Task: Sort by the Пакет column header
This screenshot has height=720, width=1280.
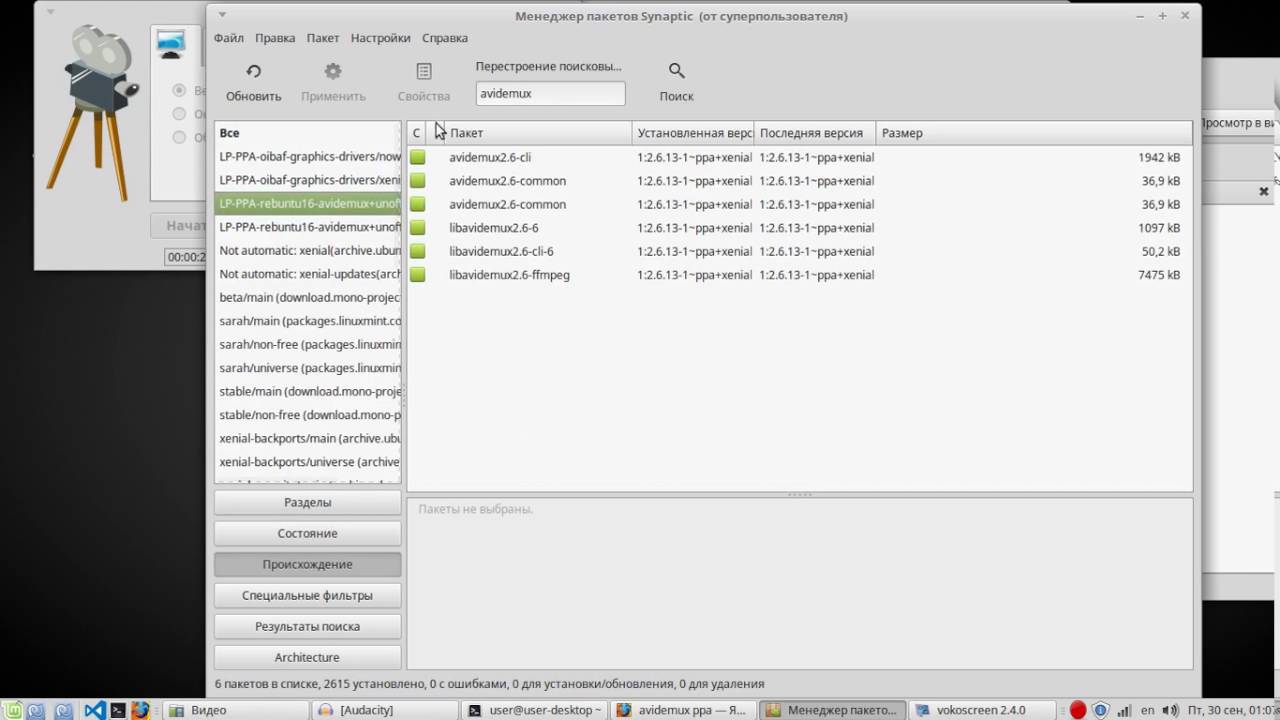Action: click(x=540, y=133)
